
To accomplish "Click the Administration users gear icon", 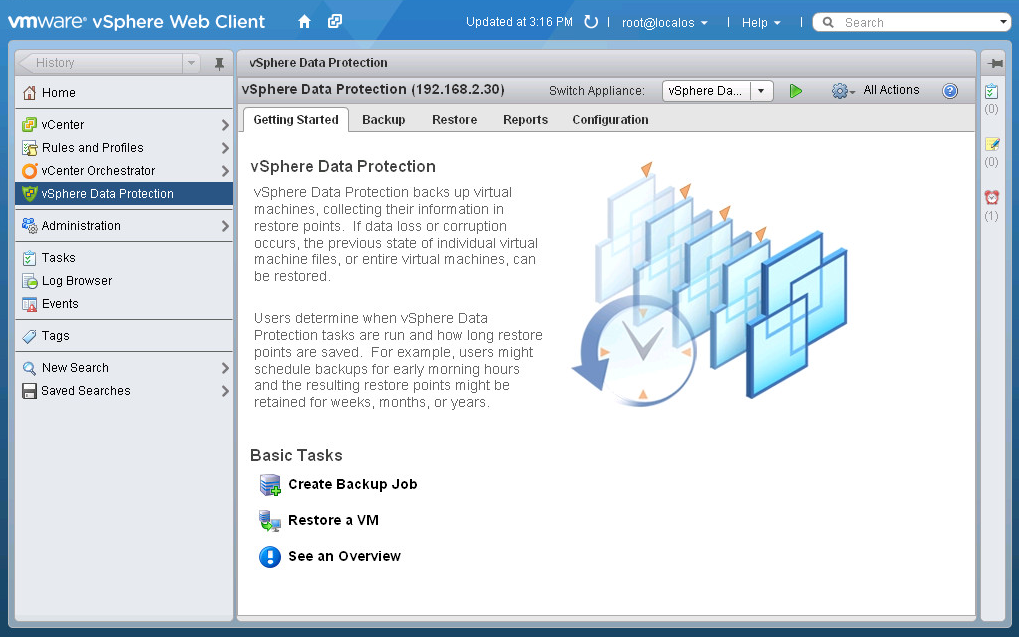I will click(29, 226).
